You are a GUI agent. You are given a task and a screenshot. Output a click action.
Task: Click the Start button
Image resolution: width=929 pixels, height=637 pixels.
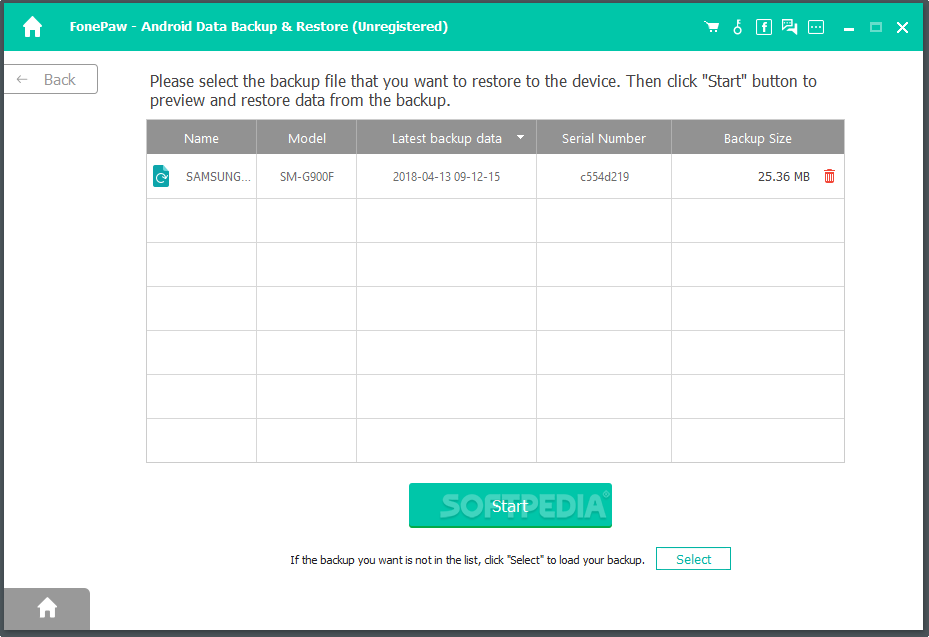(x=510, y=505)
